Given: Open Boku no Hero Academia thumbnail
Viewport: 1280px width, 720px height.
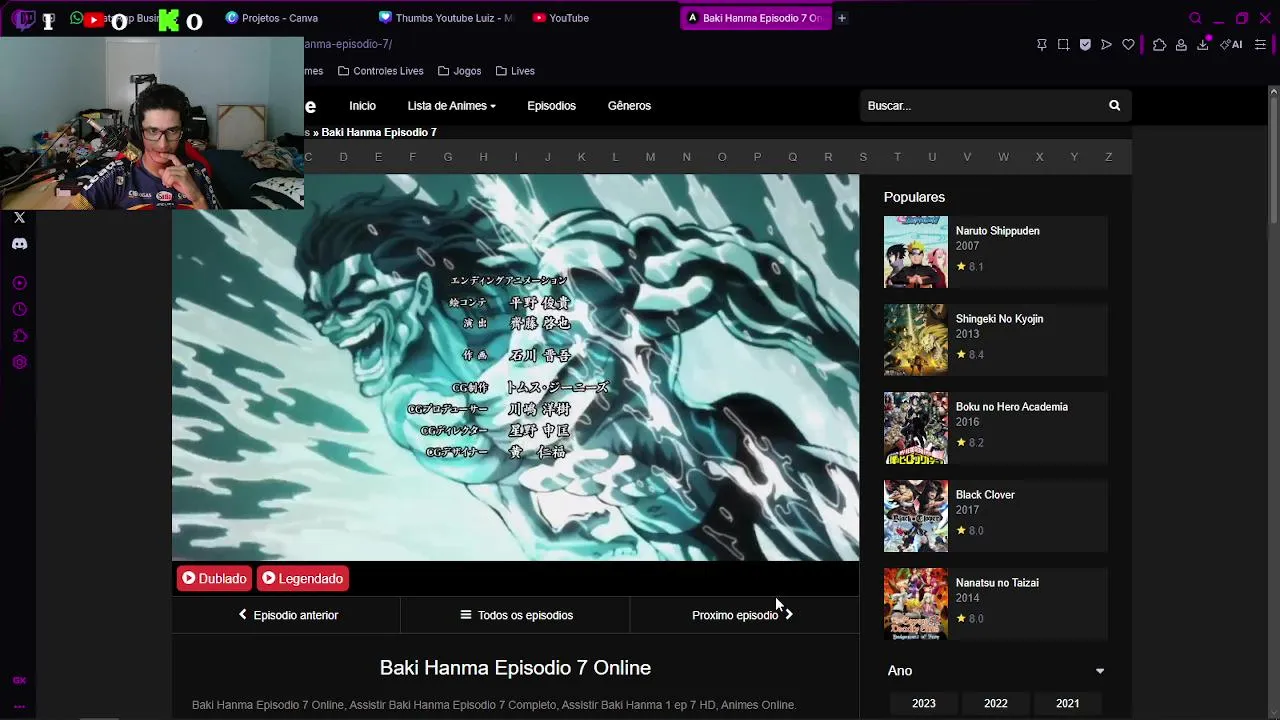Looking at the screenshot, I should tap(915, 428).
